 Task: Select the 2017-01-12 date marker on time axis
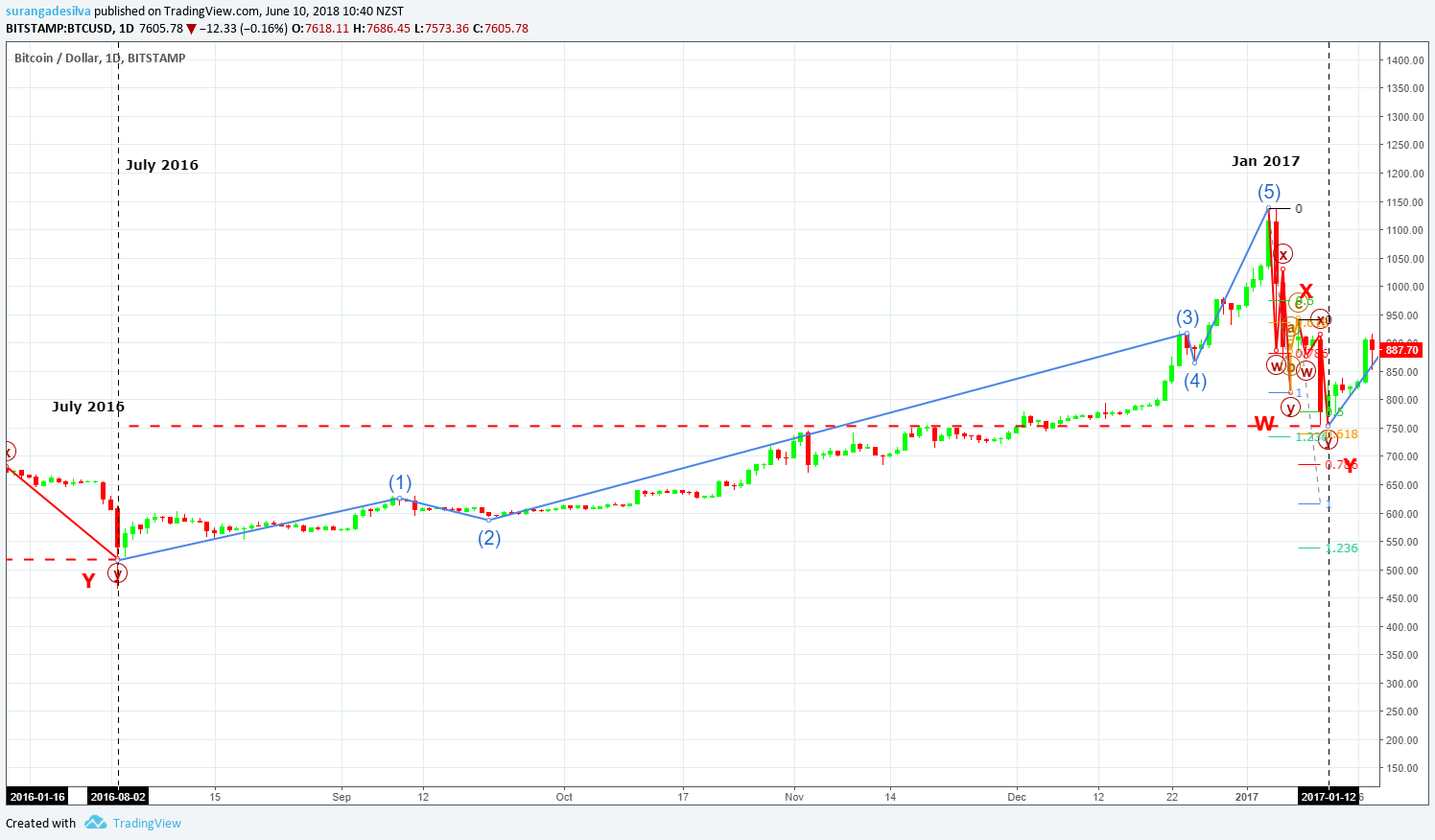pos(1329,797)
